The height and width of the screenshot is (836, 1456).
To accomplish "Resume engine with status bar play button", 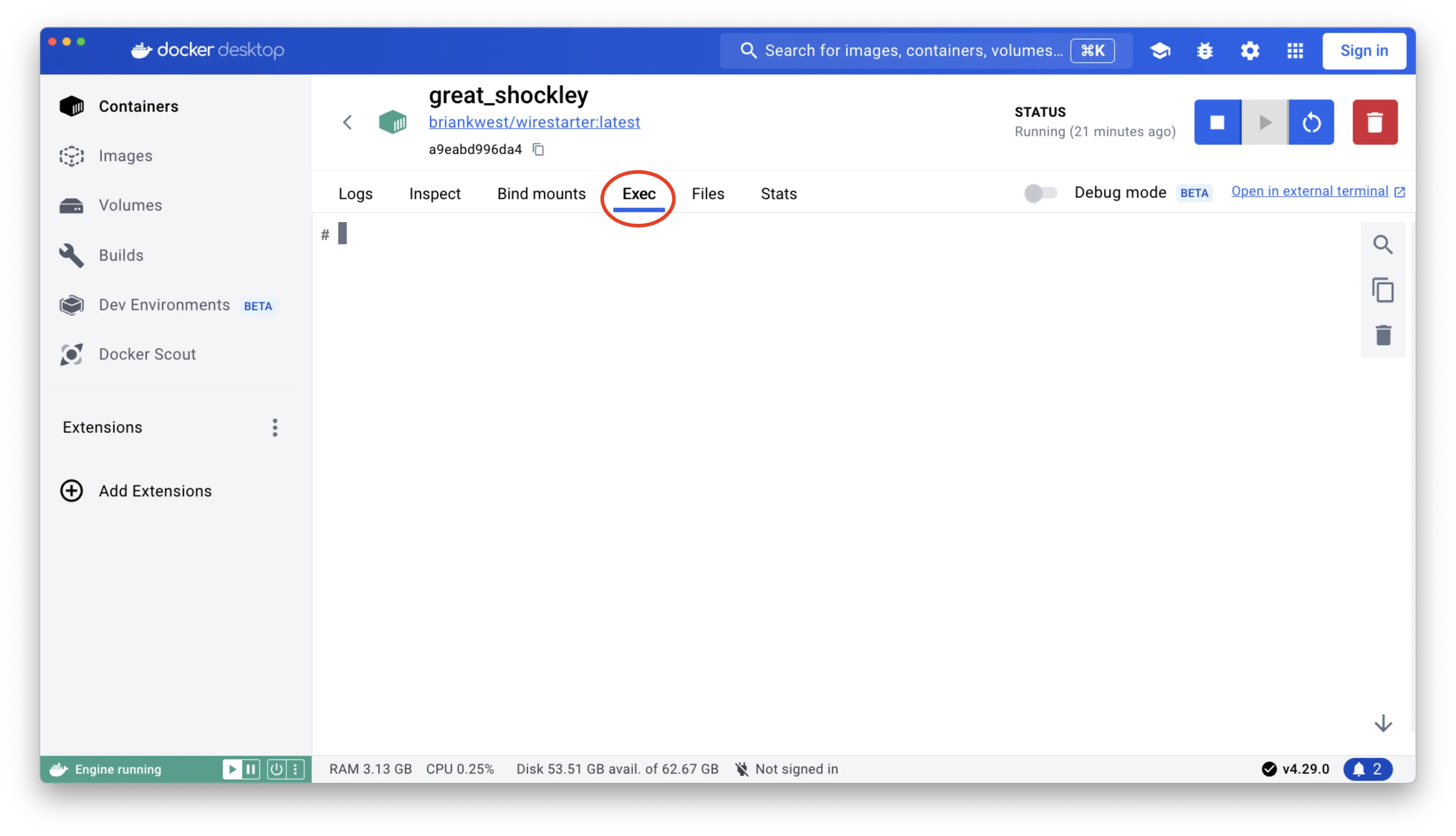I will pyautogui.click(x=232, y=769).
